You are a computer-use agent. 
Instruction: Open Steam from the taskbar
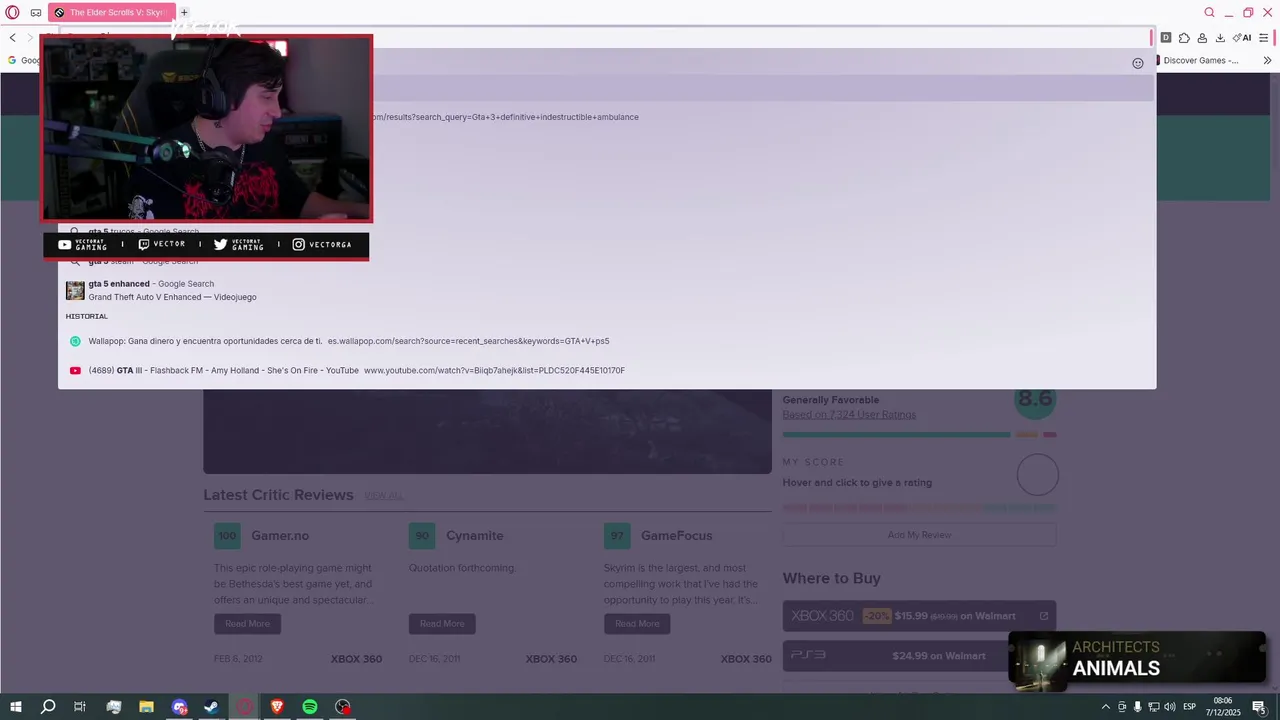[x=211, y=707]
